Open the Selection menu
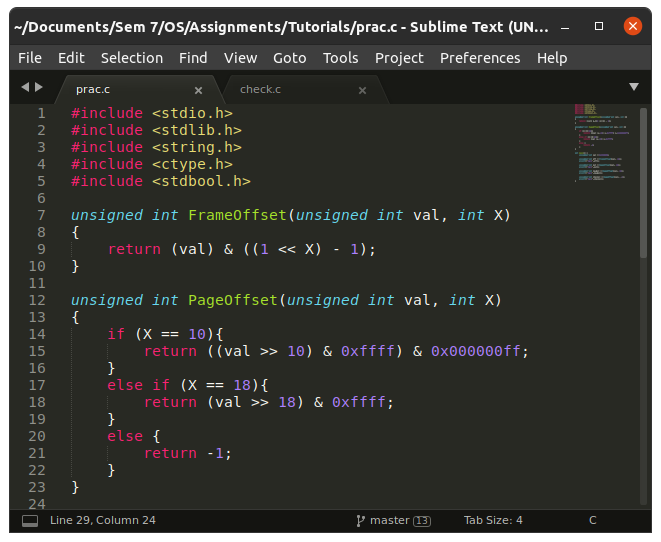661x542 pixels. tap(131, 58)
